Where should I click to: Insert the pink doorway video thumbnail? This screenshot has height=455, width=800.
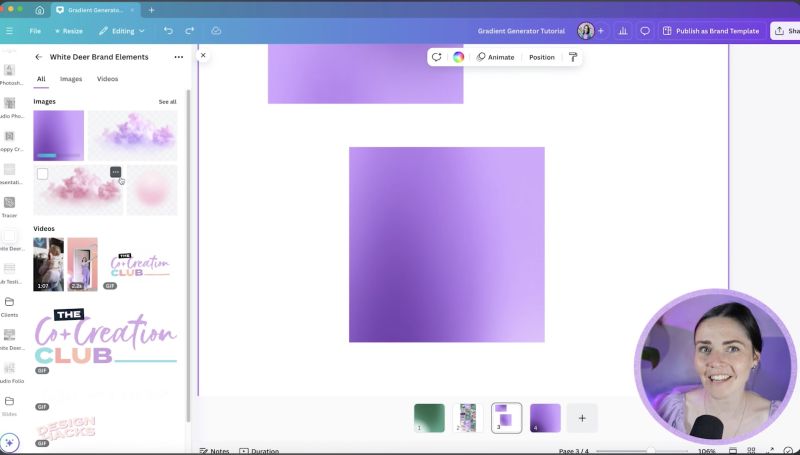pos(82,264)
